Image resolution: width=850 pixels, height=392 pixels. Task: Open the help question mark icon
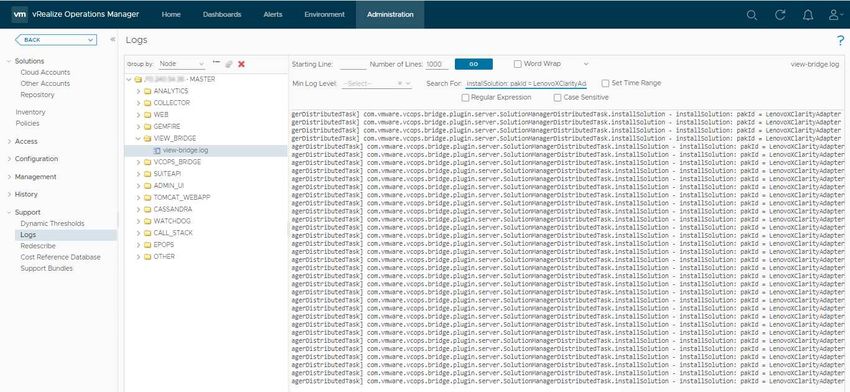coord(841,40)
